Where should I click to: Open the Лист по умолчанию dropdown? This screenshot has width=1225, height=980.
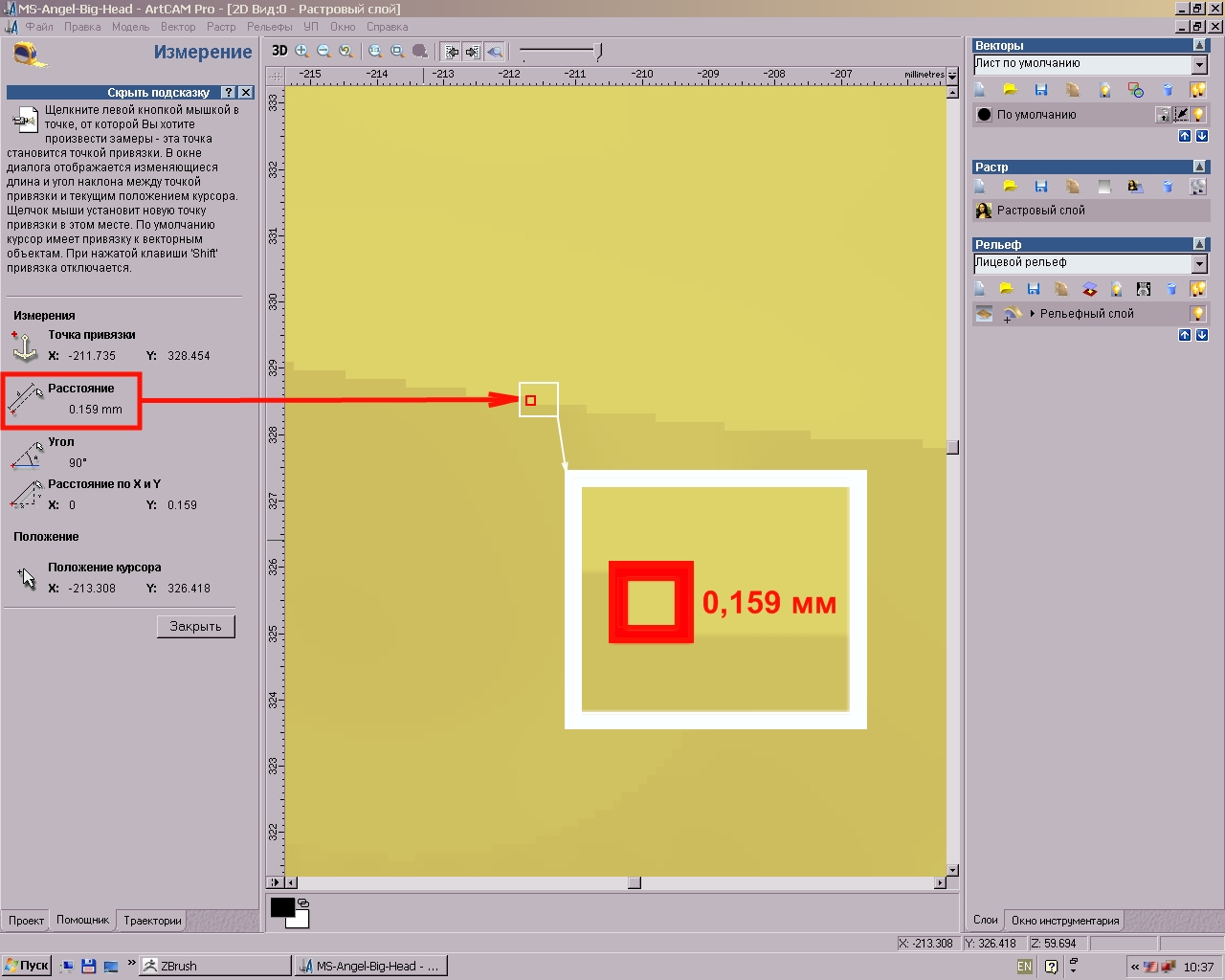coord(1199,65)
